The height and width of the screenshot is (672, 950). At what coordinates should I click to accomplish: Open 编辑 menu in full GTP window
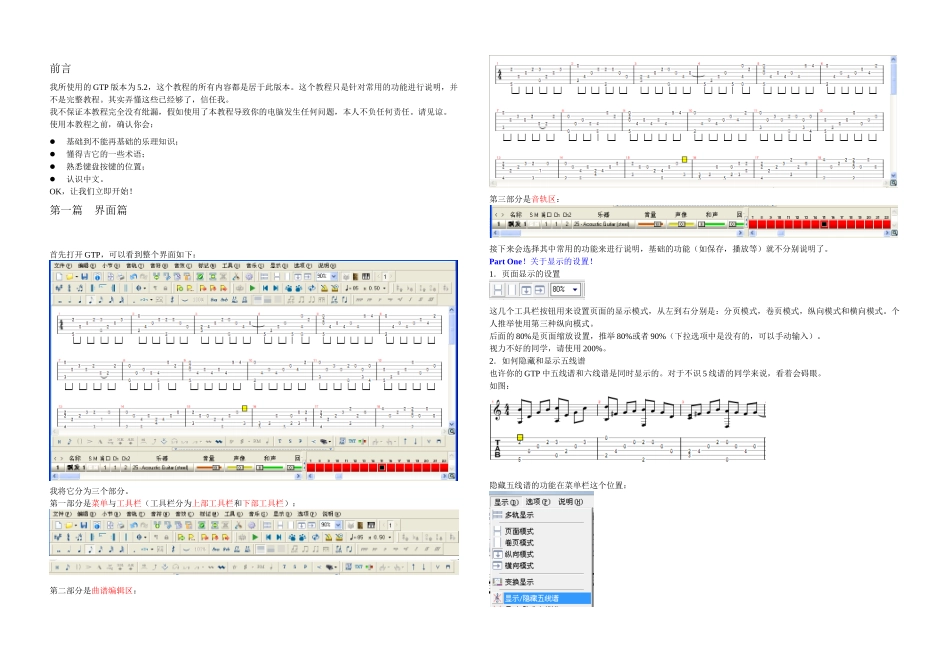click(x=87, y=266)
